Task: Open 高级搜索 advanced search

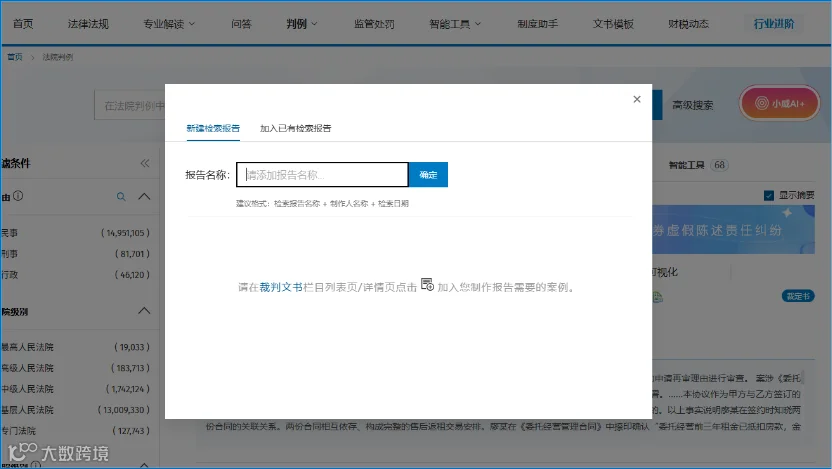Action: (692, 105)
